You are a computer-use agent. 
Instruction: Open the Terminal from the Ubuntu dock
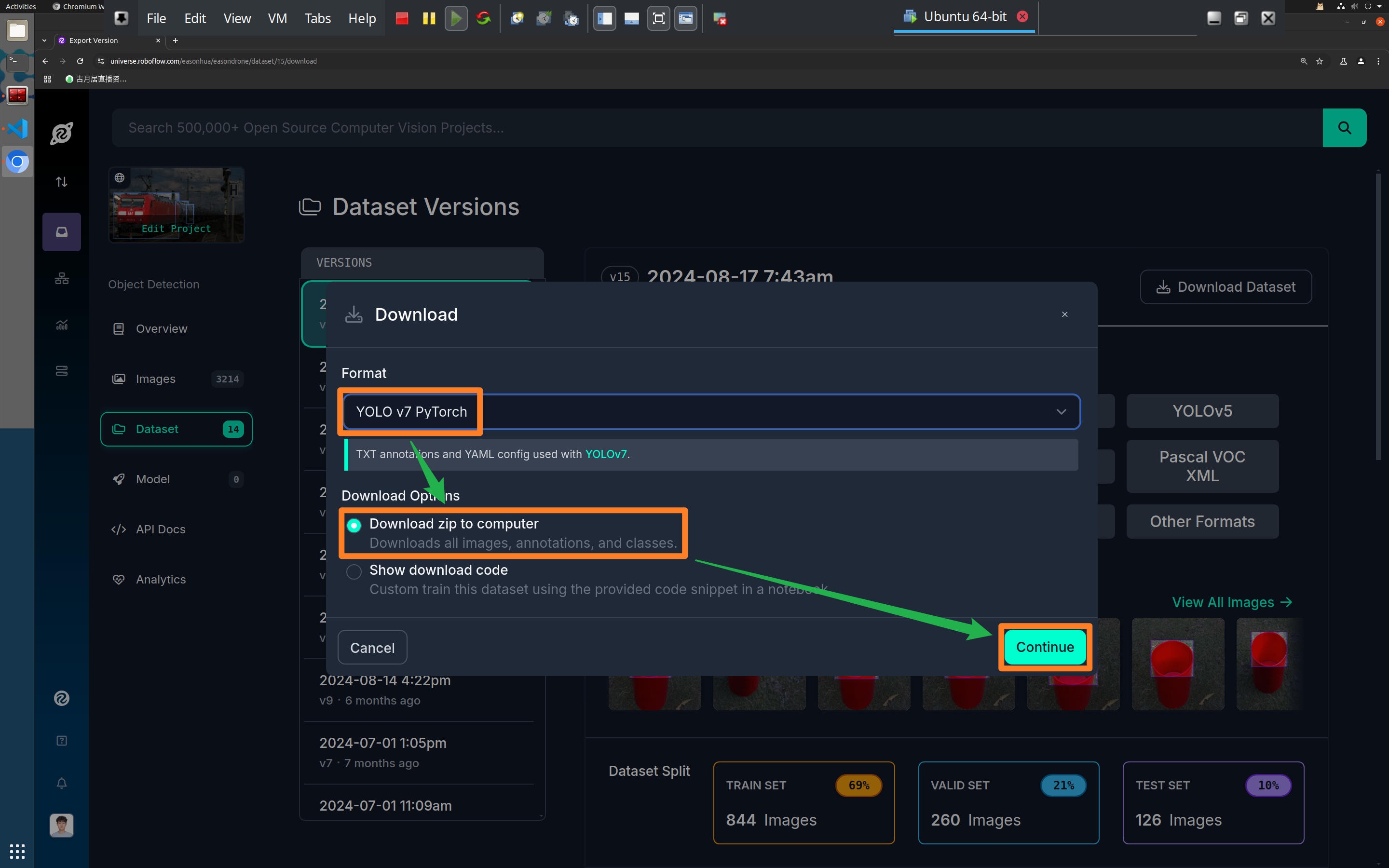click(x=17, y=62)
